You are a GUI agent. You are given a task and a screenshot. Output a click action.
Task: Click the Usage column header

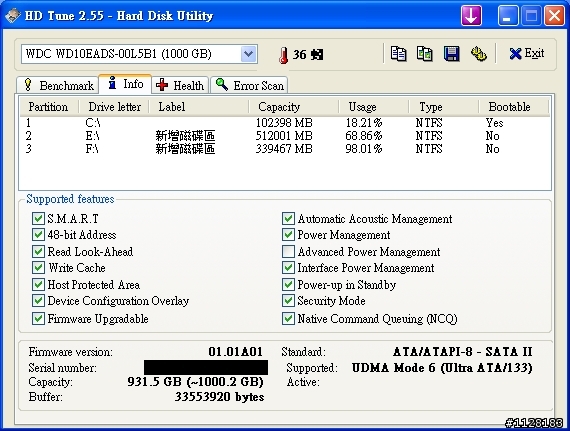(374, 107)
